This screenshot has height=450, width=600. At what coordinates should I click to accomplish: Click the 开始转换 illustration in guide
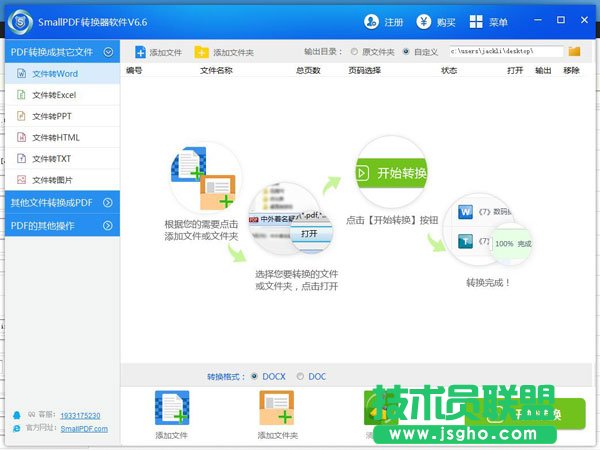391,173
